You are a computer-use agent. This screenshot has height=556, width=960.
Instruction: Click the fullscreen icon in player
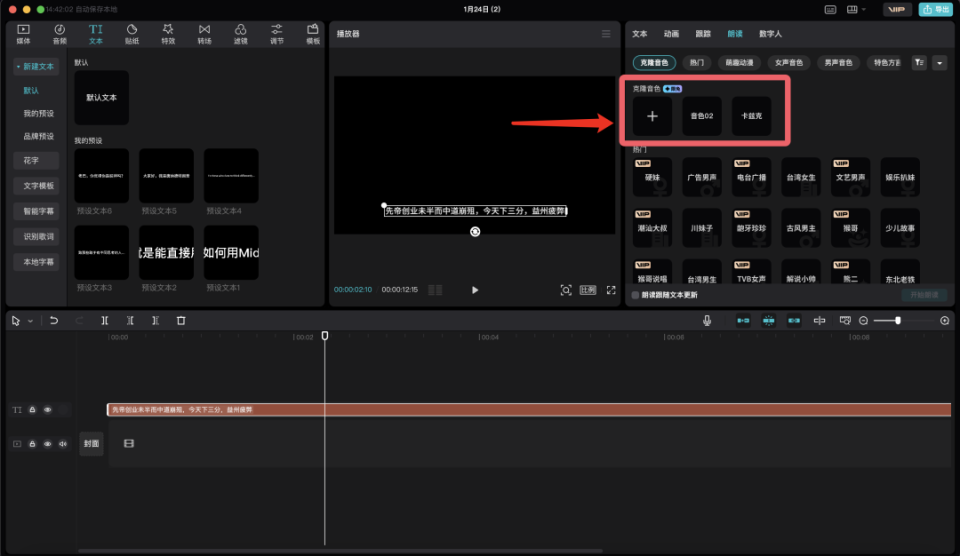coord(611,290)
